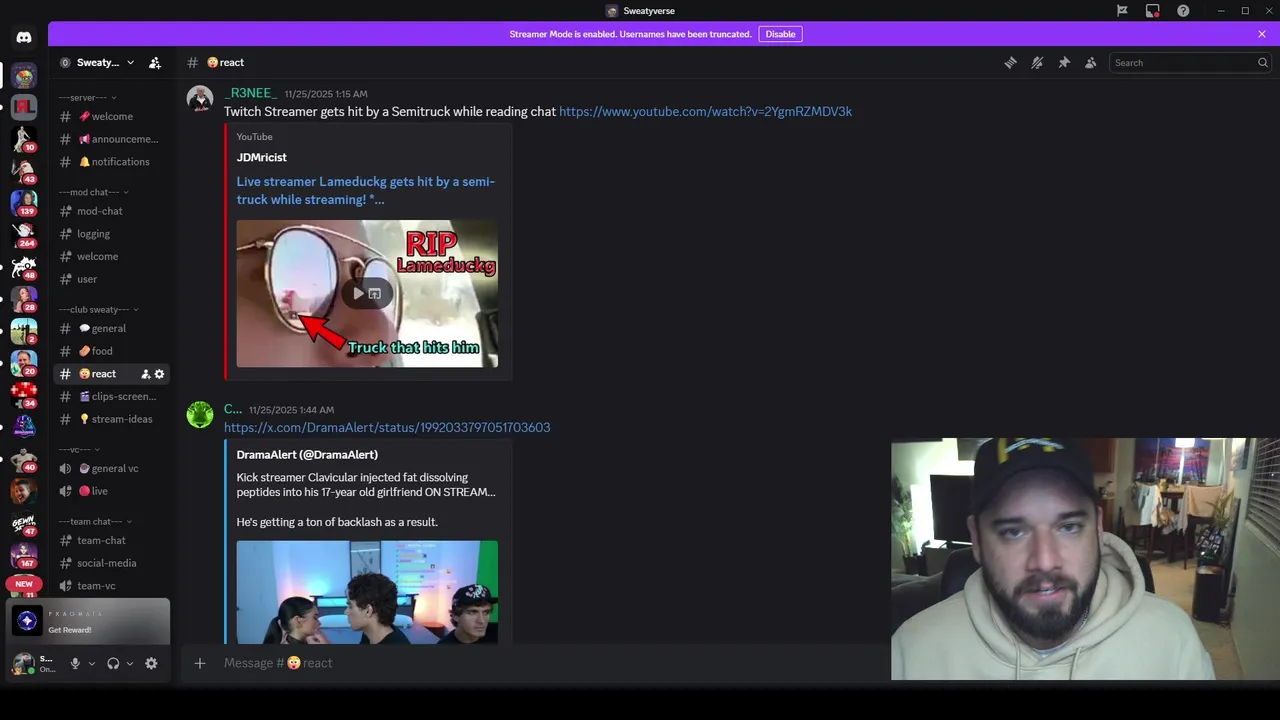
Task: Click invite people icon beside server name
Action: 155,62
